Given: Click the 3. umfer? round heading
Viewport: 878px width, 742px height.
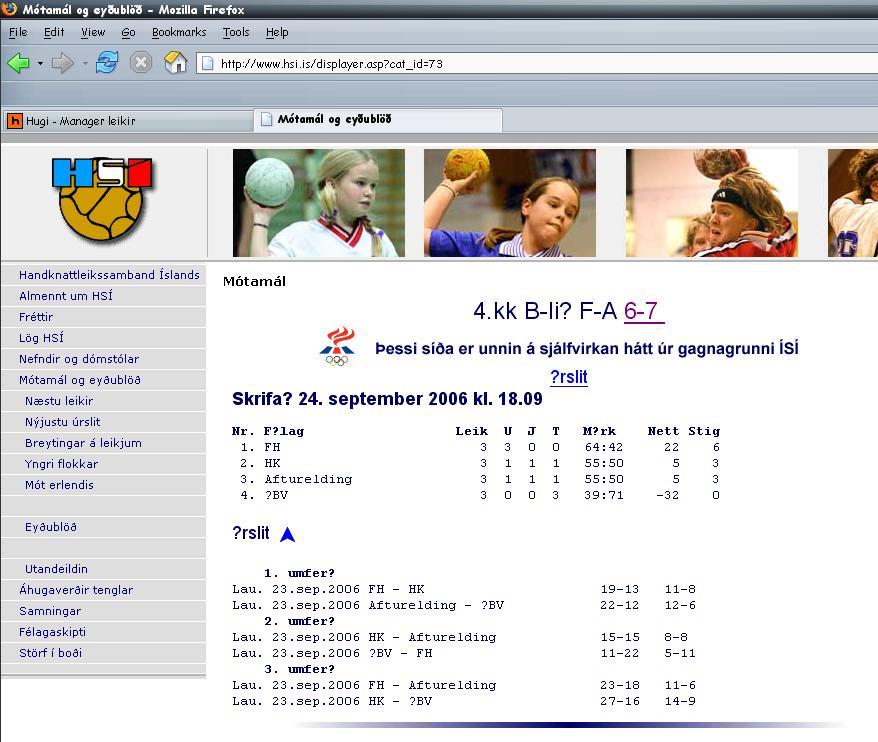Looking at the screenshot, I should tap(300, 669).
